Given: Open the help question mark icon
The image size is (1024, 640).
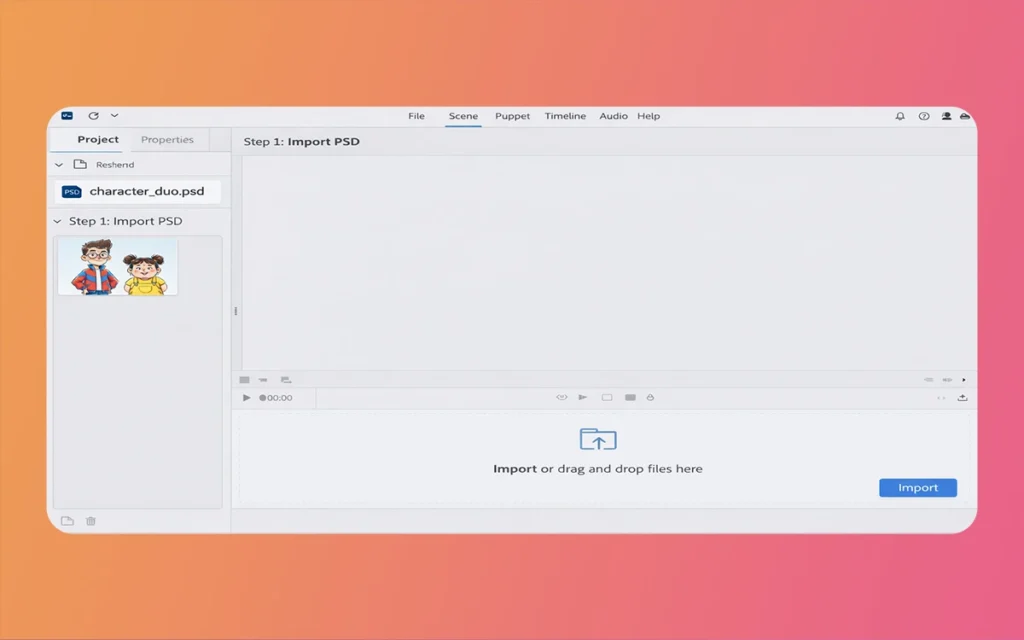Looking at the screenshot, I should coord(924,116).
